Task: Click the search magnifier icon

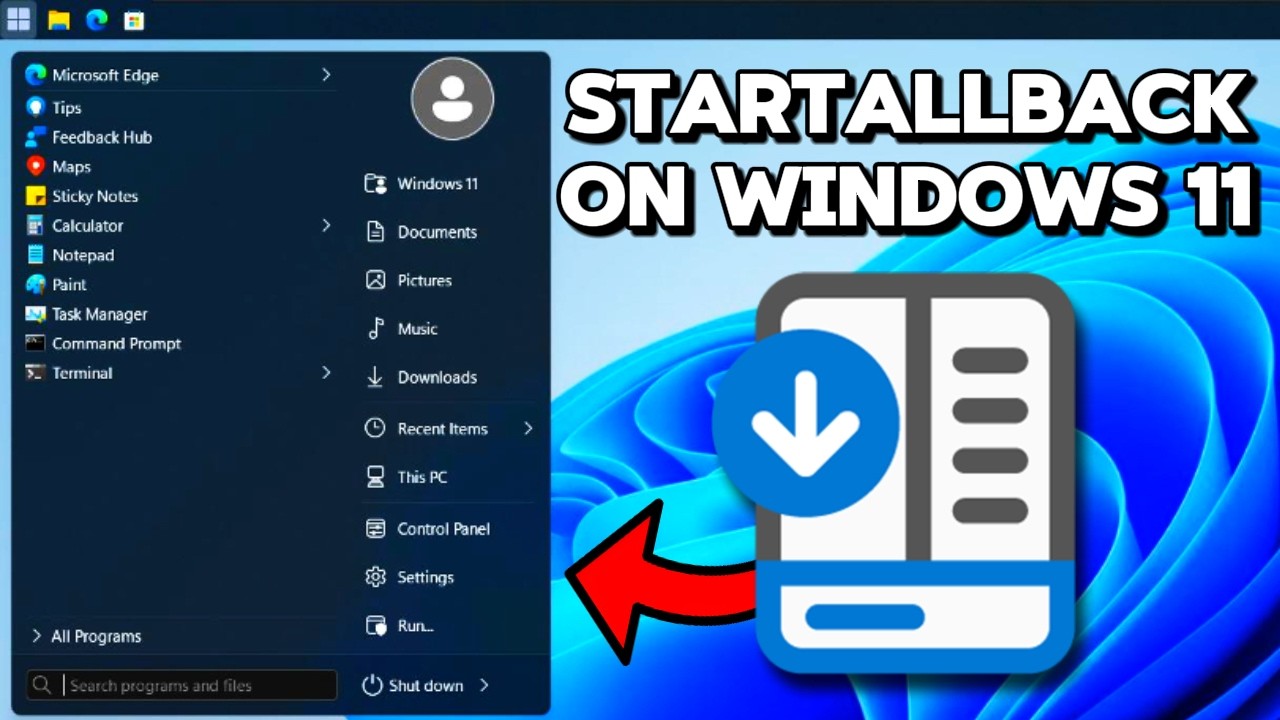Action: [42, 685]
